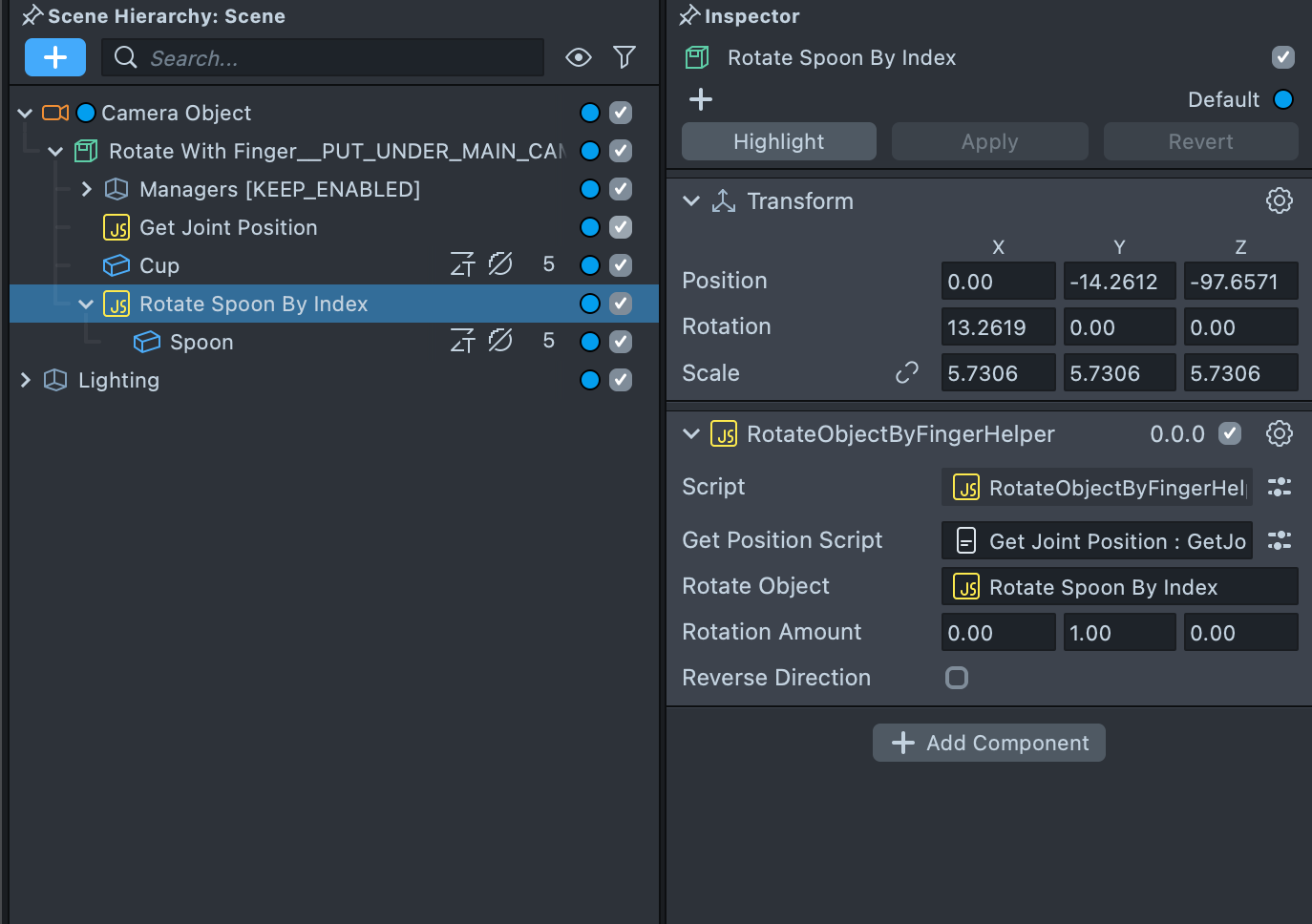Select Get Joint Position in hierarchy
The image size is (1312, 924).
pyautogui.click(x=228, y=227)
